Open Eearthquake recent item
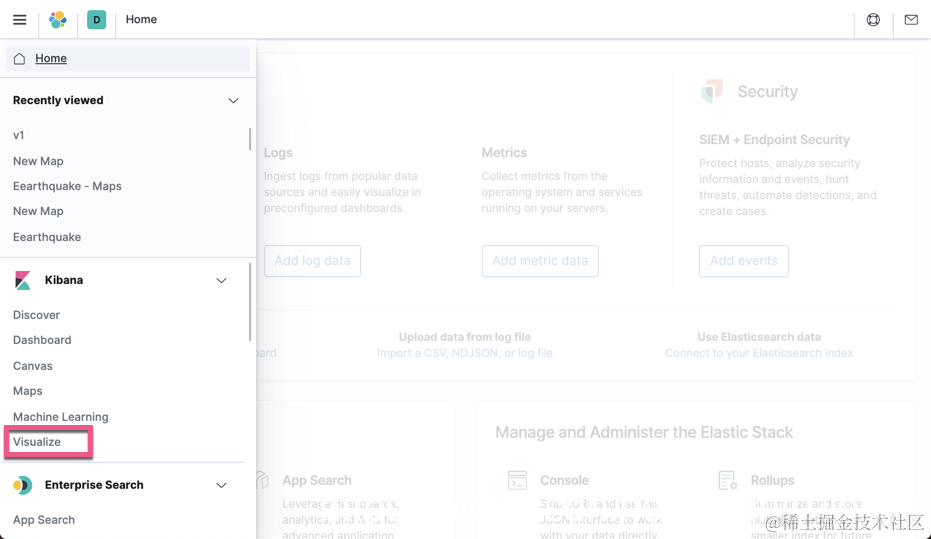931x539 pixels. point(47,237)
